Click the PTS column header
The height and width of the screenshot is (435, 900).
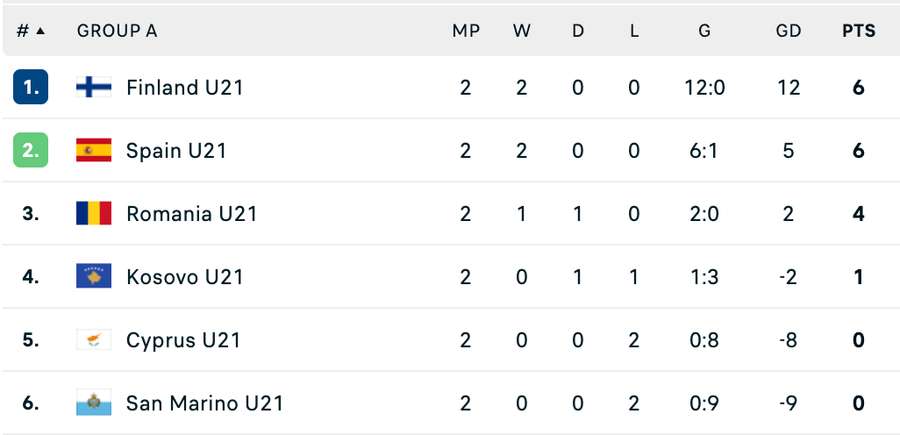coord(858,31)
